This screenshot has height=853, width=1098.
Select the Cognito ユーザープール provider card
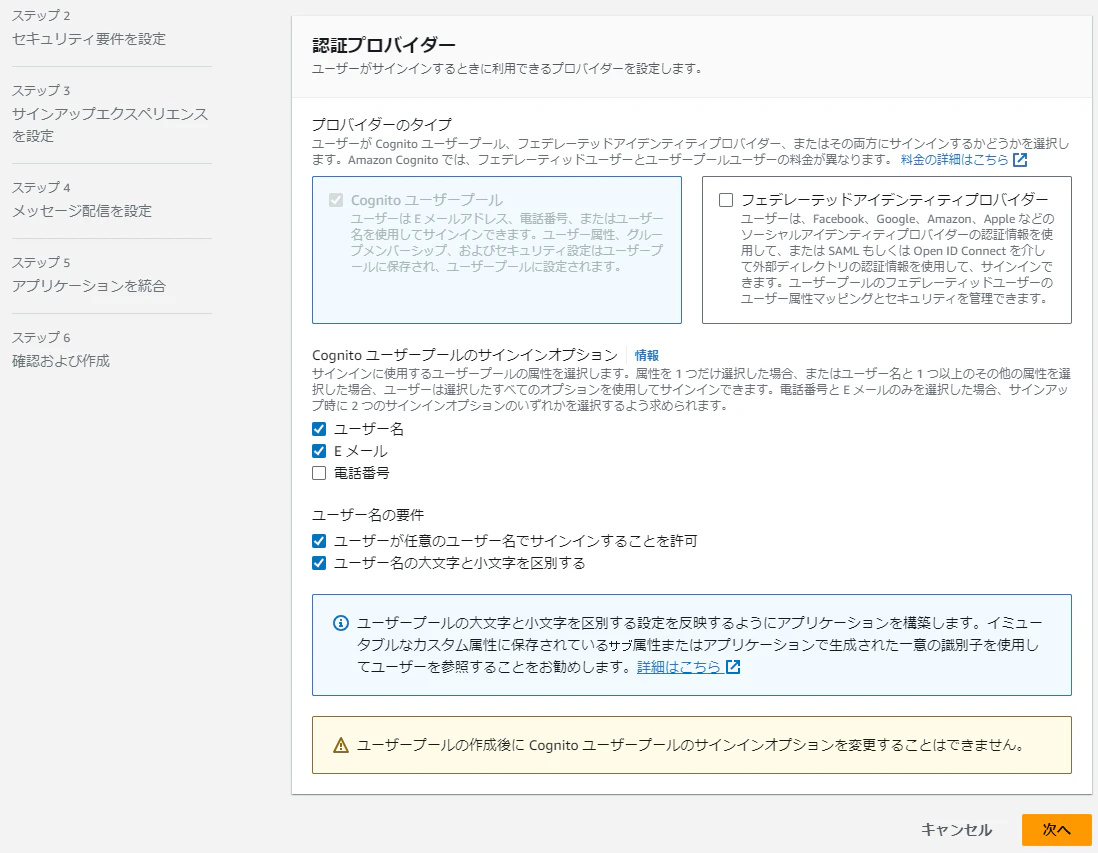(x=496, y=250)
